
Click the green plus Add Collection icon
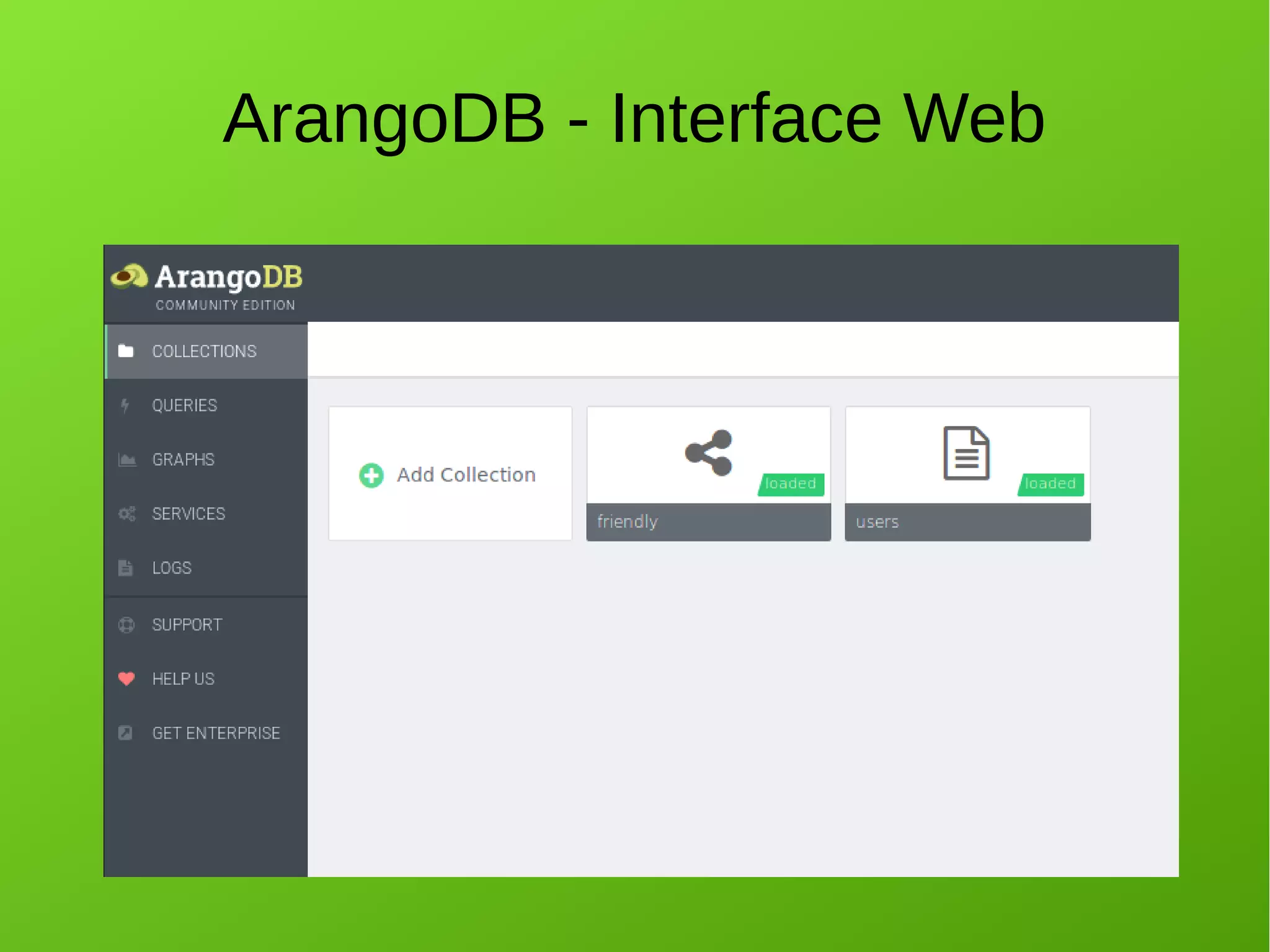(x=371, y=476)
